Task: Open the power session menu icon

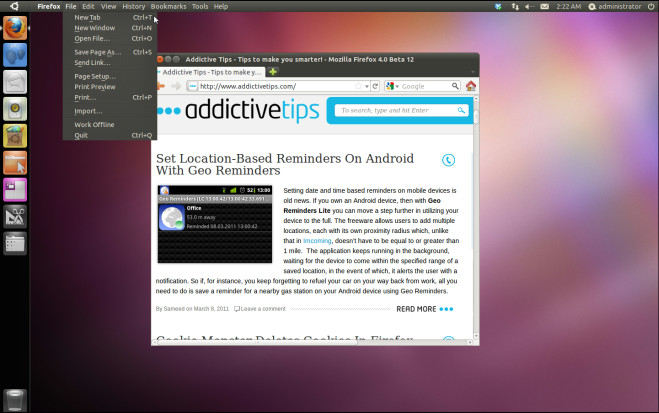Action: [x=651, y=6]
